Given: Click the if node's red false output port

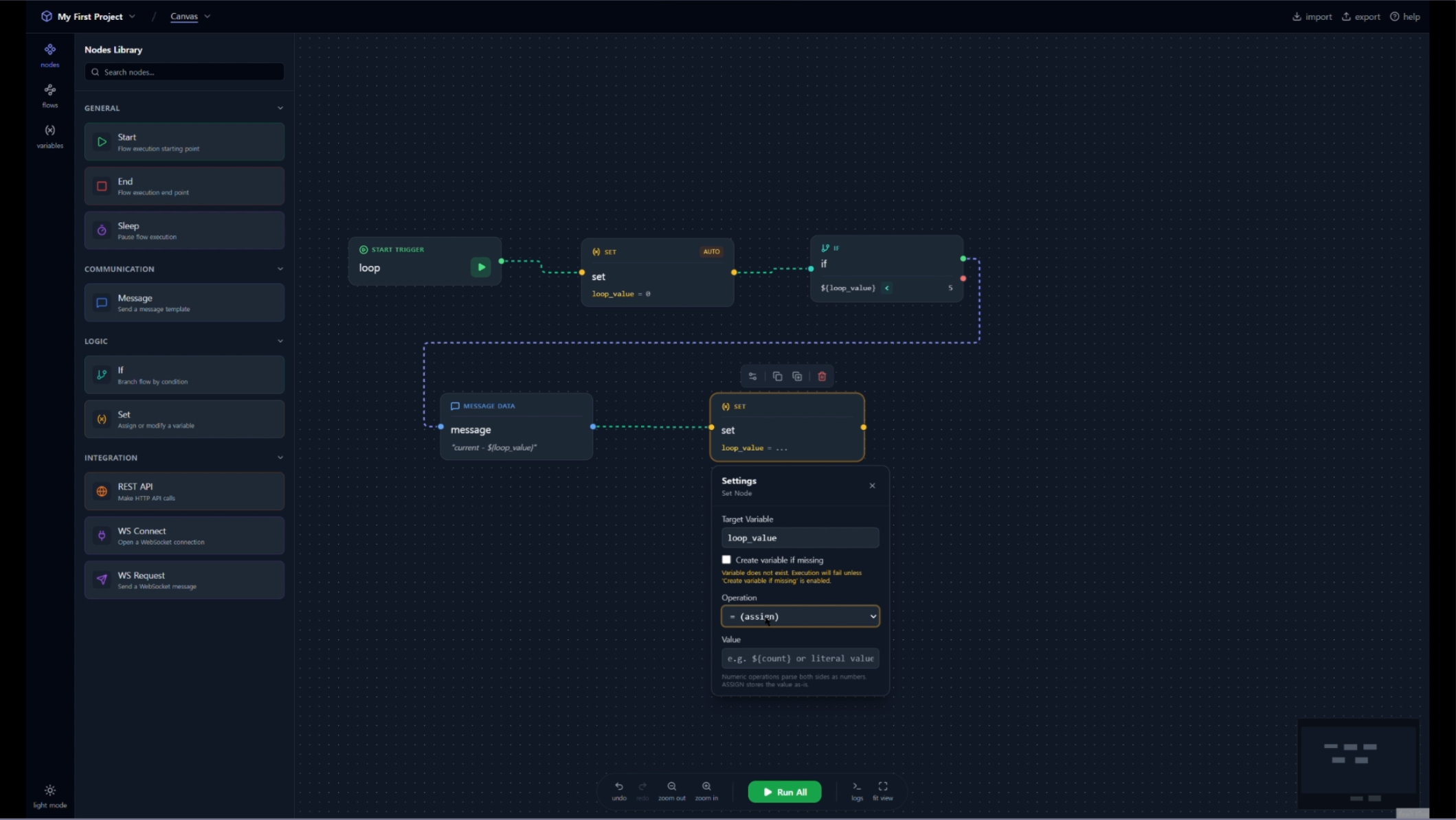Looking at the screenshot, I should tap(963, 279).
